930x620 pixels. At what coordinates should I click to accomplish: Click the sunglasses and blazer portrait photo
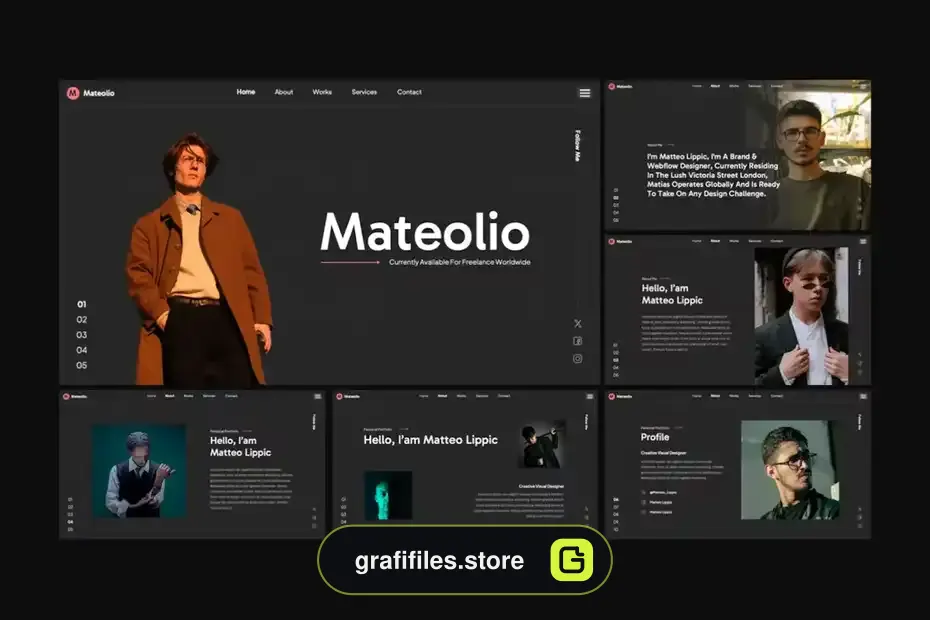(x=801, y=317)
